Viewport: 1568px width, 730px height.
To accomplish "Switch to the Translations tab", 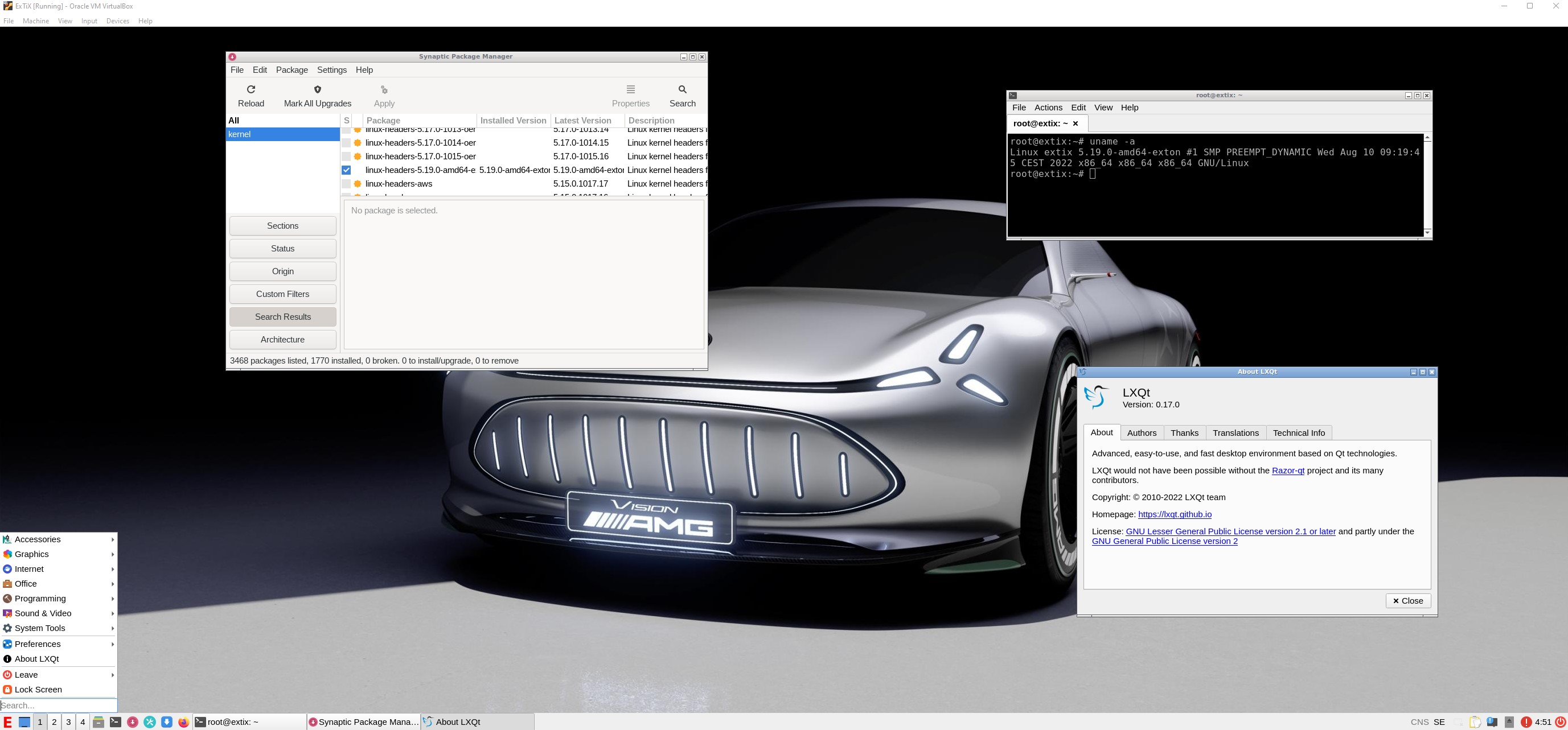I will 1235,433.
